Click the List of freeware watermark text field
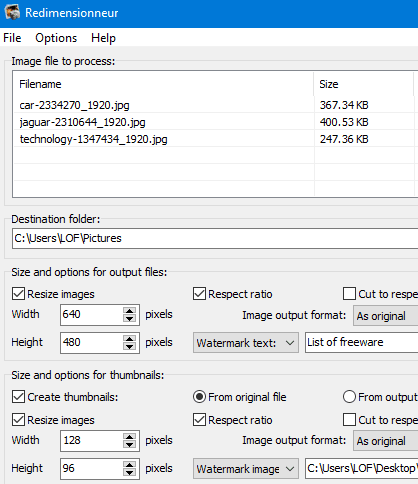 362,342
